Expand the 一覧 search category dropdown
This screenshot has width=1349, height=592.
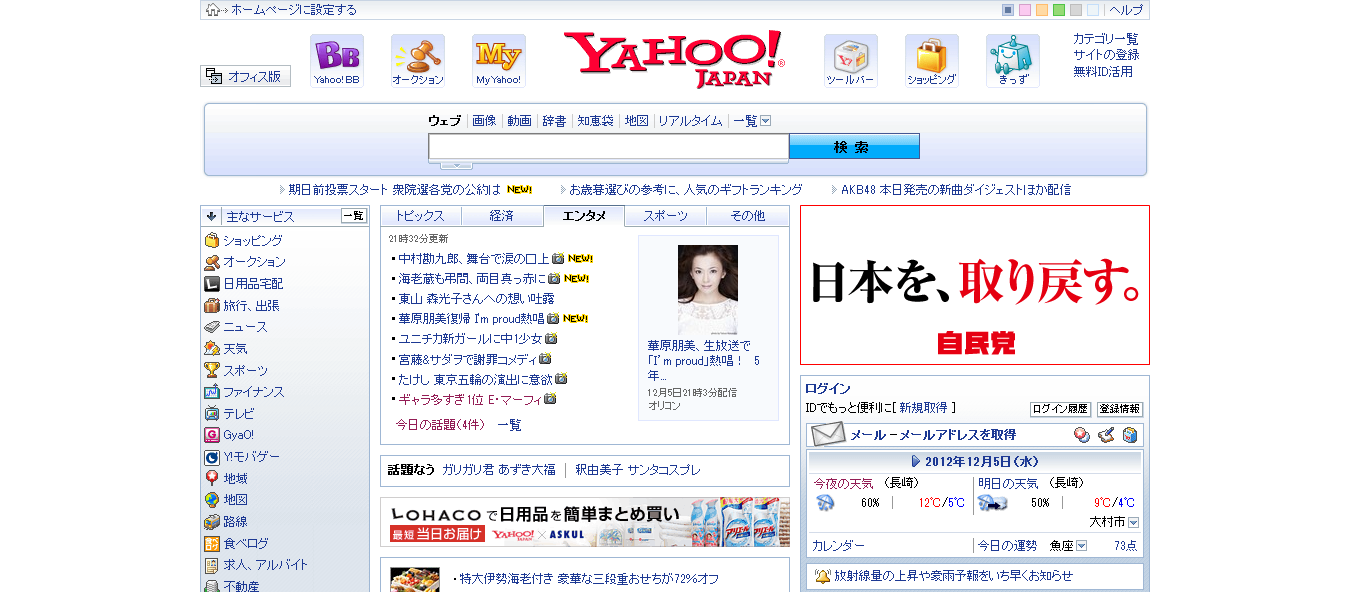(766, 121)
